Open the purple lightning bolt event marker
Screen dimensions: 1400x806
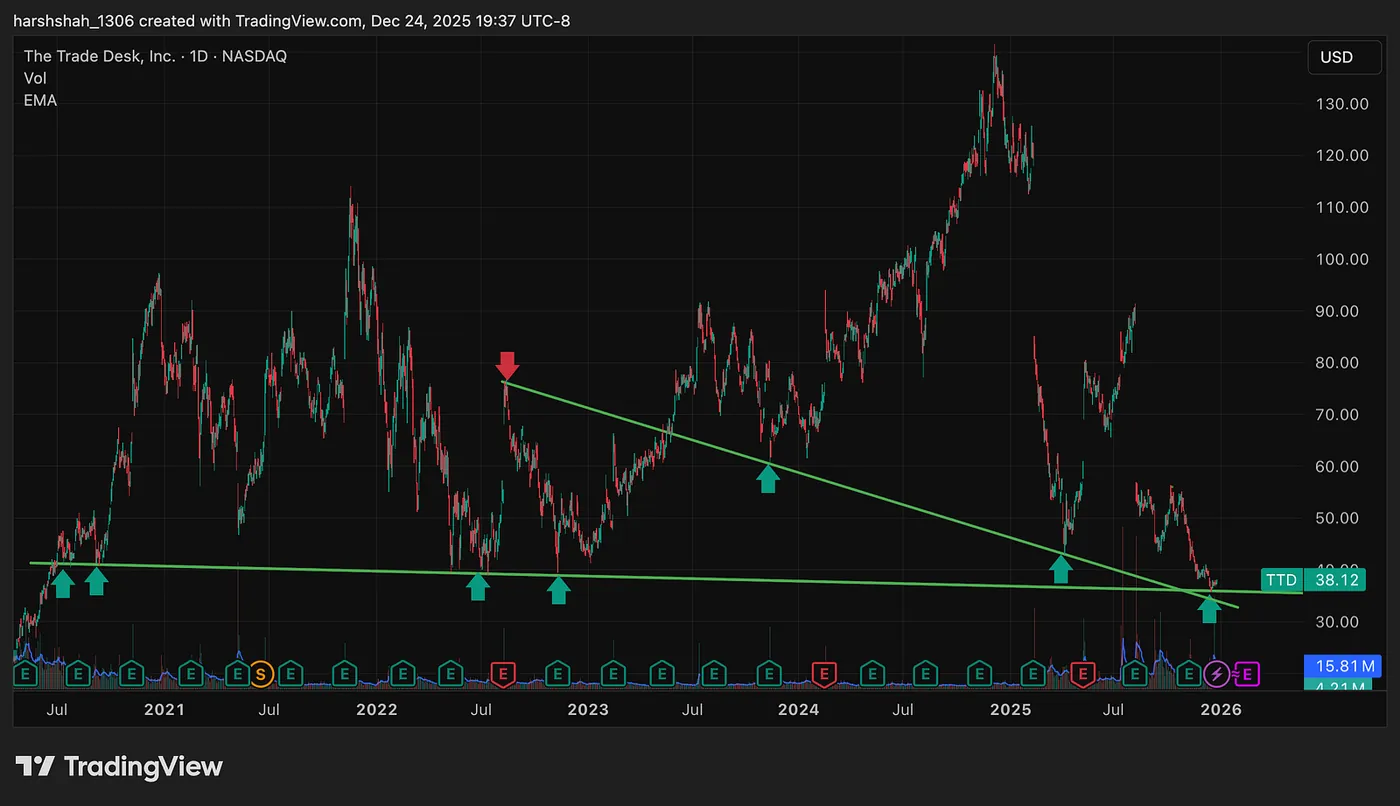pos(1217,674)
